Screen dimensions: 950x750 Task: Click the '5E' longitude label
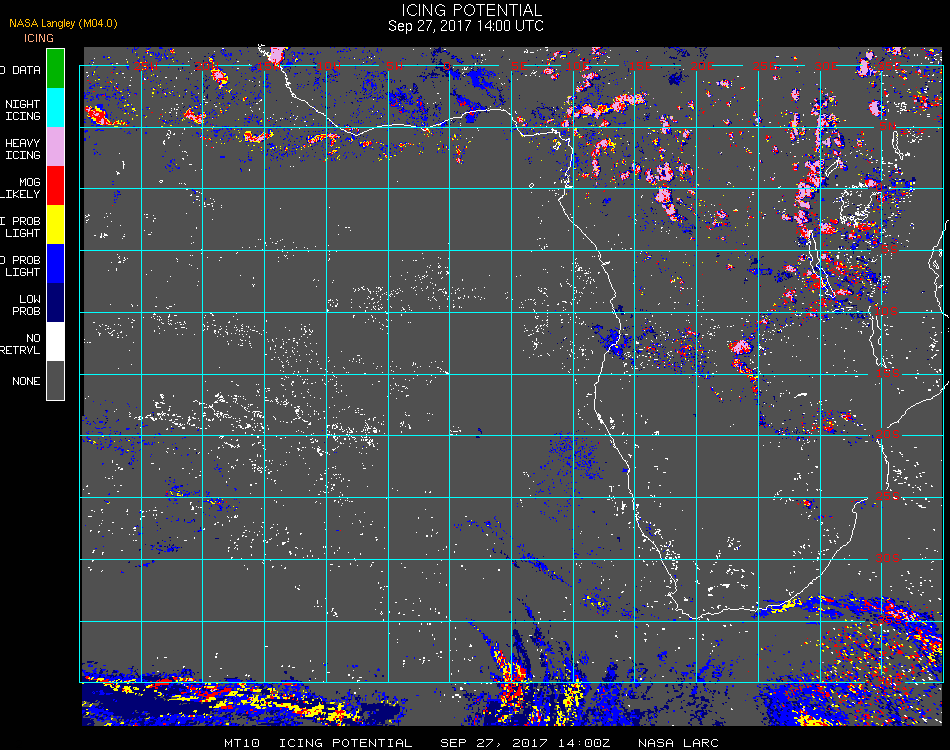tap(519, 66)
